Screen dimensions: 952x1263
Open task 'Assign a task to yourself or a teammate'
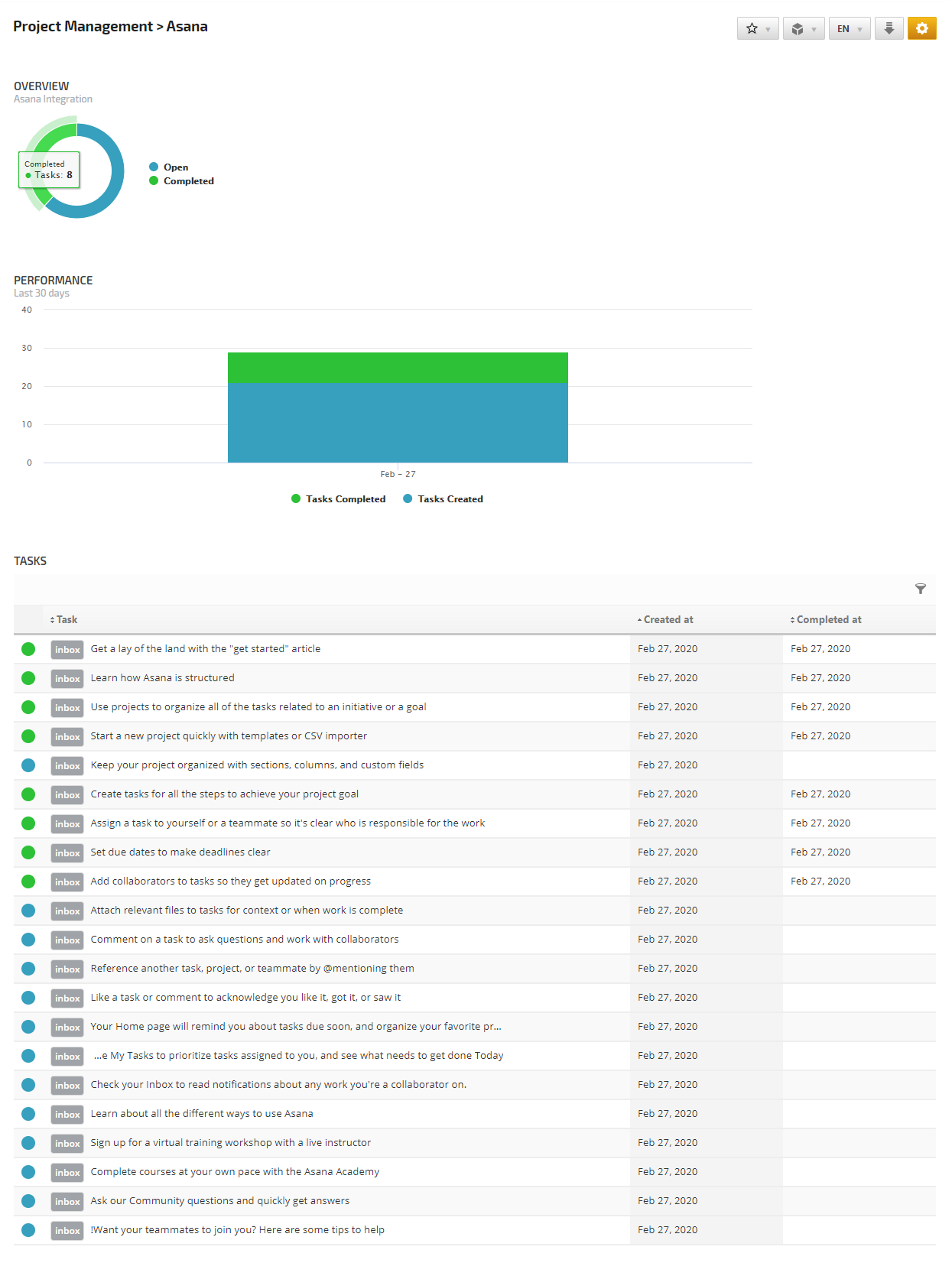point(288,823)
